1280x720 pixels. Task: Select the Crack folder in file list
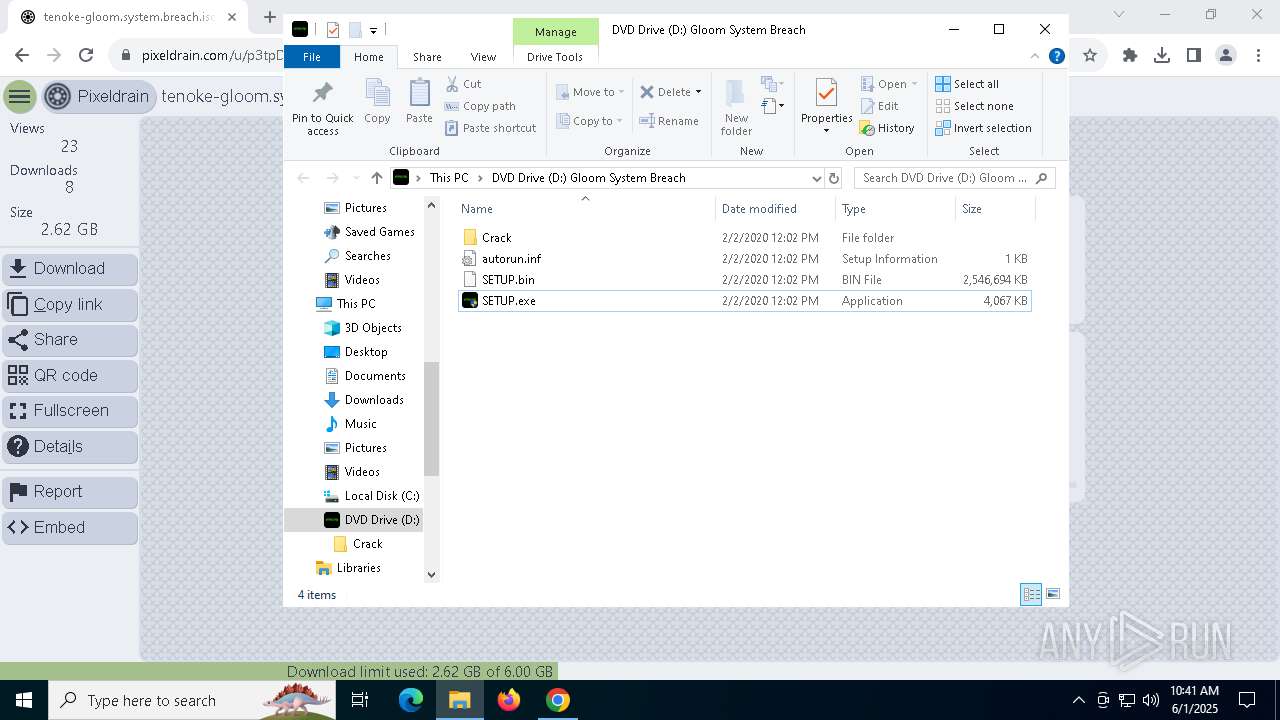click(x=496, y=238)
